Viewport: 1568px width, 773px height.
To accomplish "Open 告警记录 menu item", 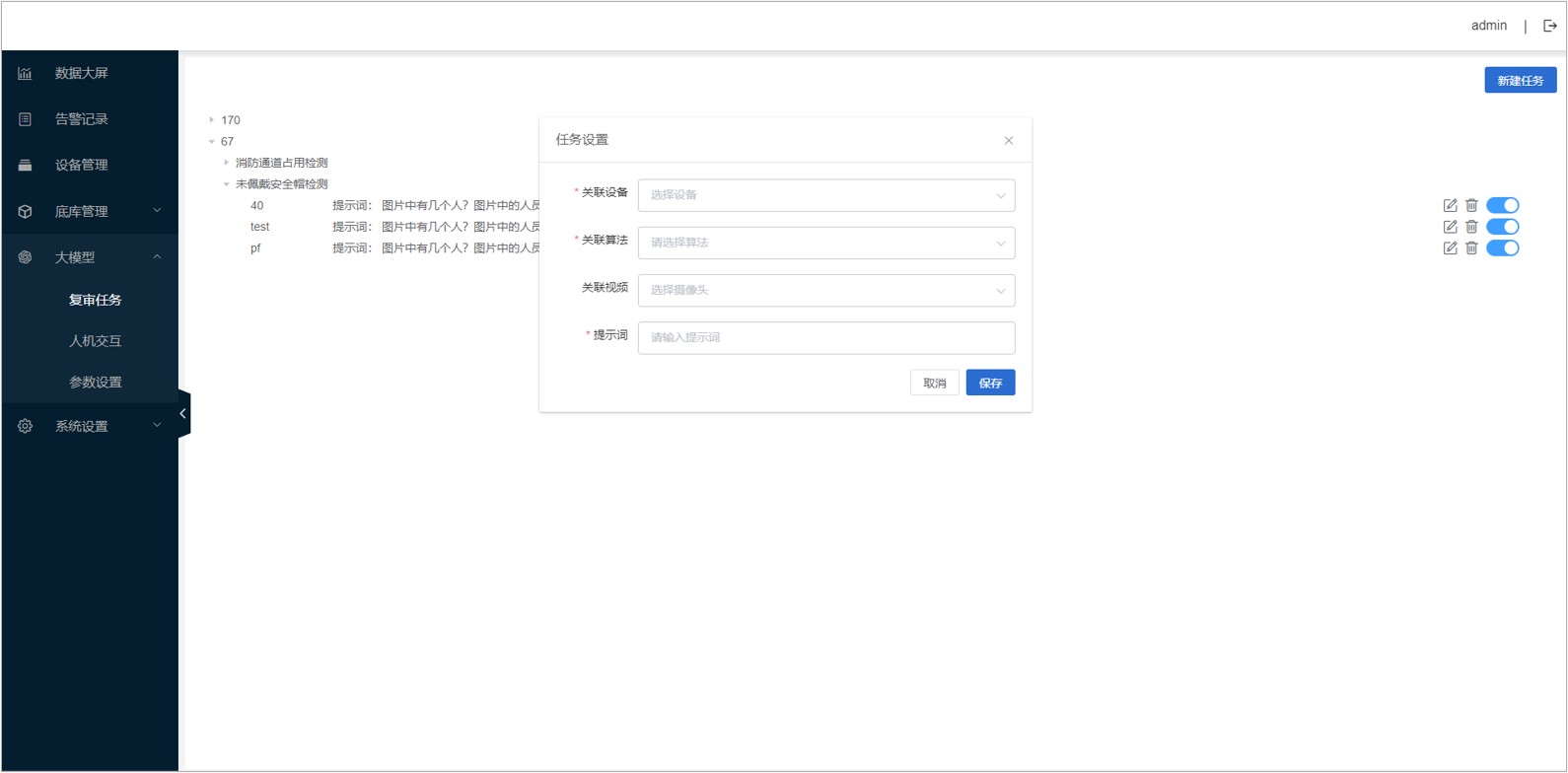I will [x=90, y=119].
